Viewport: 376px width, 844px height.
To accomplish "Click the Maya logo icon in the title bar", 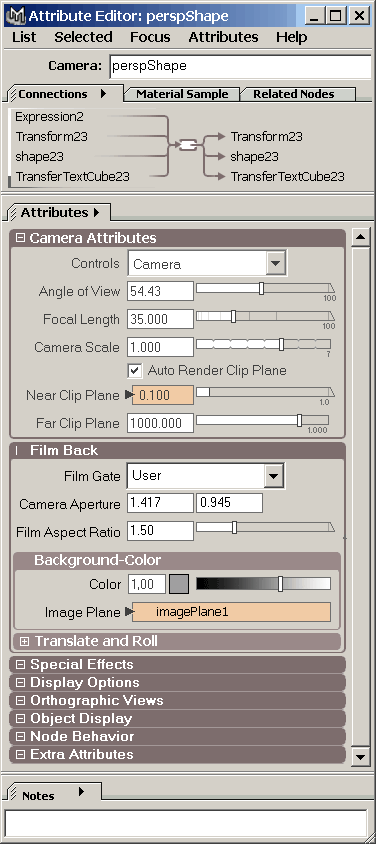I will pyautogui.click(x=15, y=16).
